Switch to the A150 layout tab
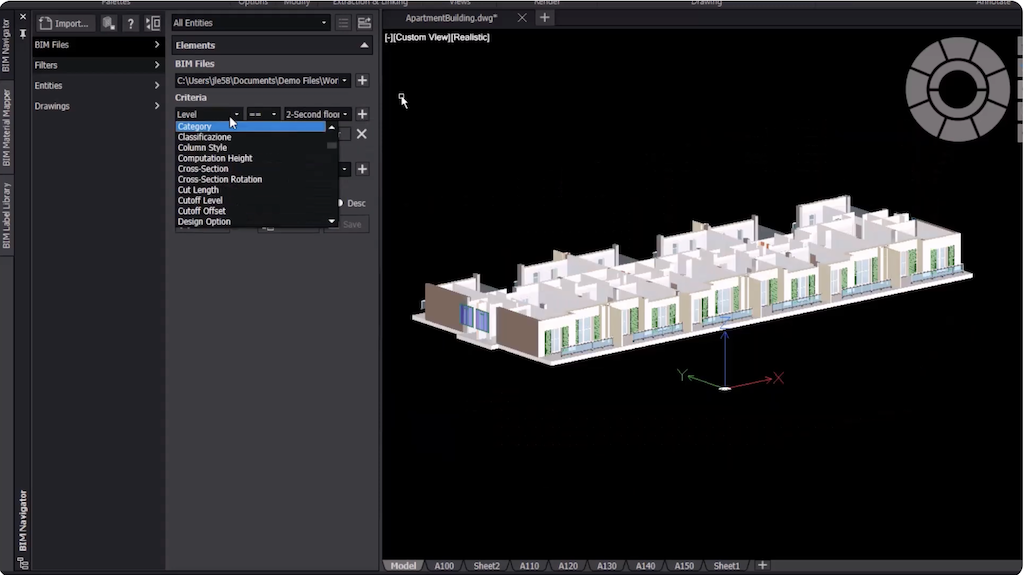This screenshot has height=575, width=1024. tap(684, 566)
